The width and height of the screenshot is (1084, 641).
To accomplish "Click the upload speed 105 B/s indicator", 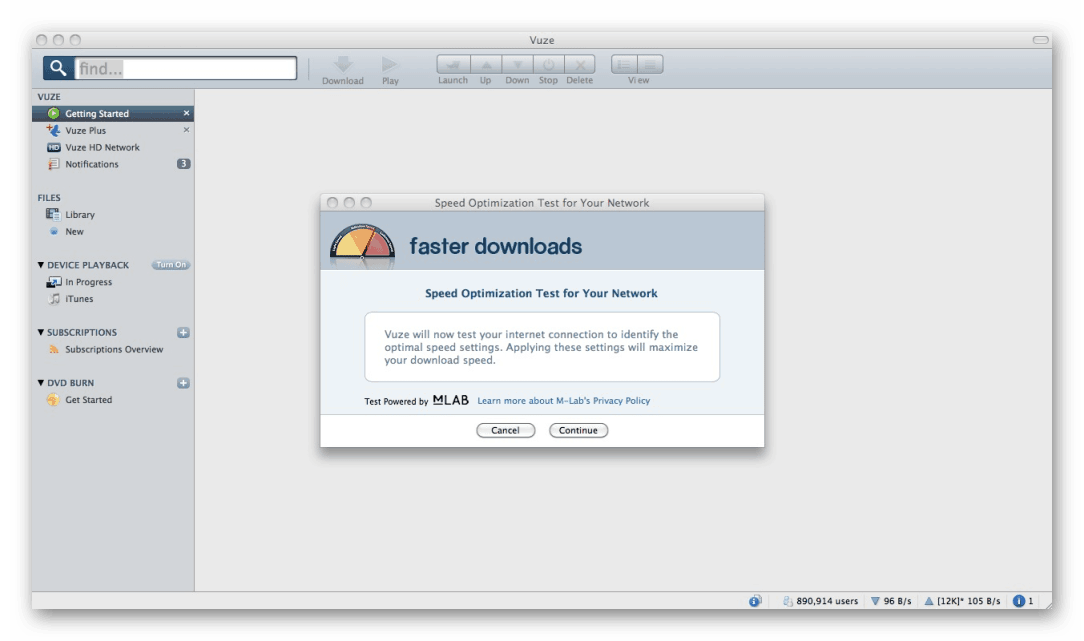I will (962, 601).
